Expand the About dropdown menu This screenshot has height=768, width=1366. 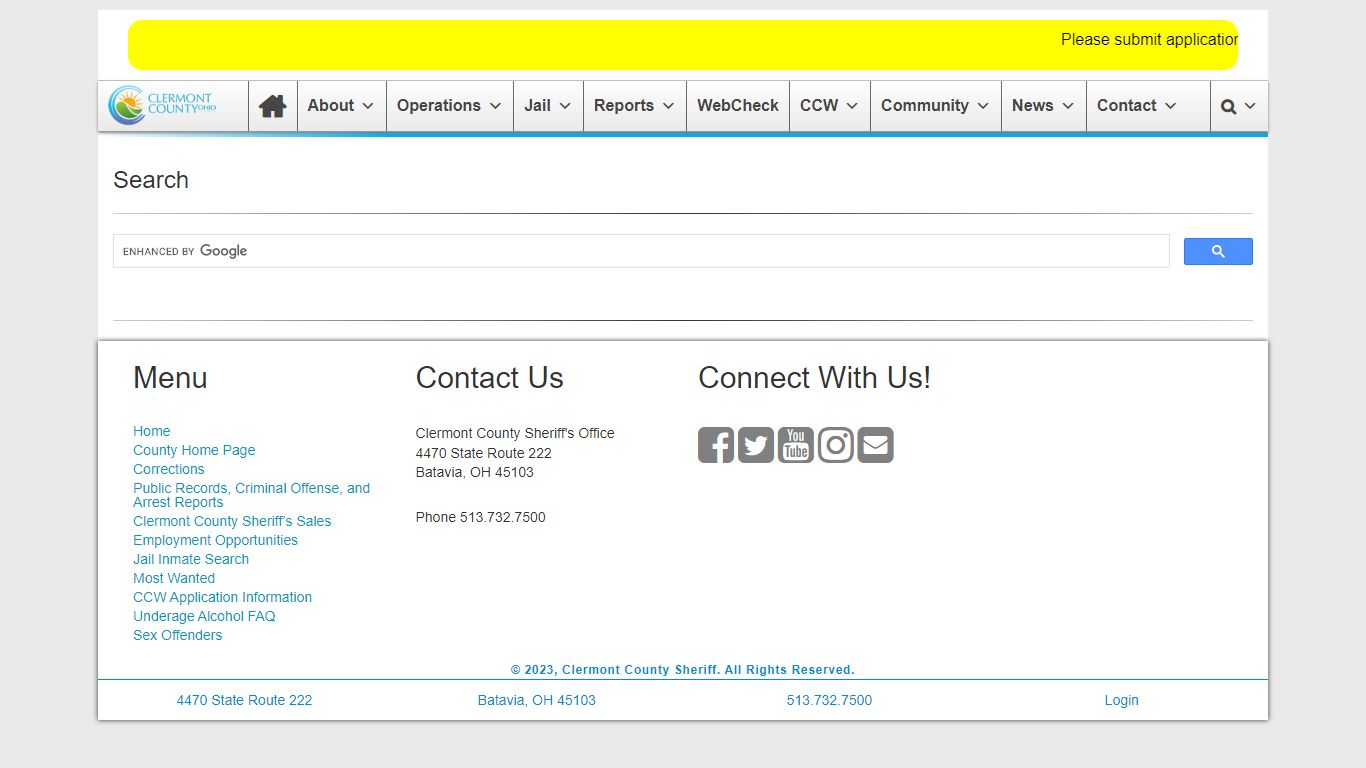pos(341,106)
